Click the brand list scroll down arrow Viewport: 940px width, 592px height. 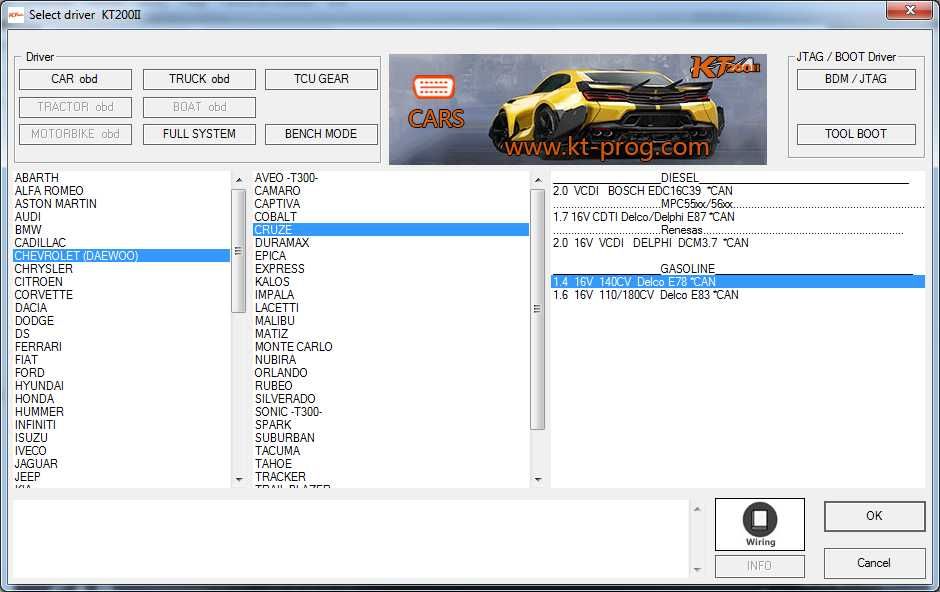tap(239, 479)
